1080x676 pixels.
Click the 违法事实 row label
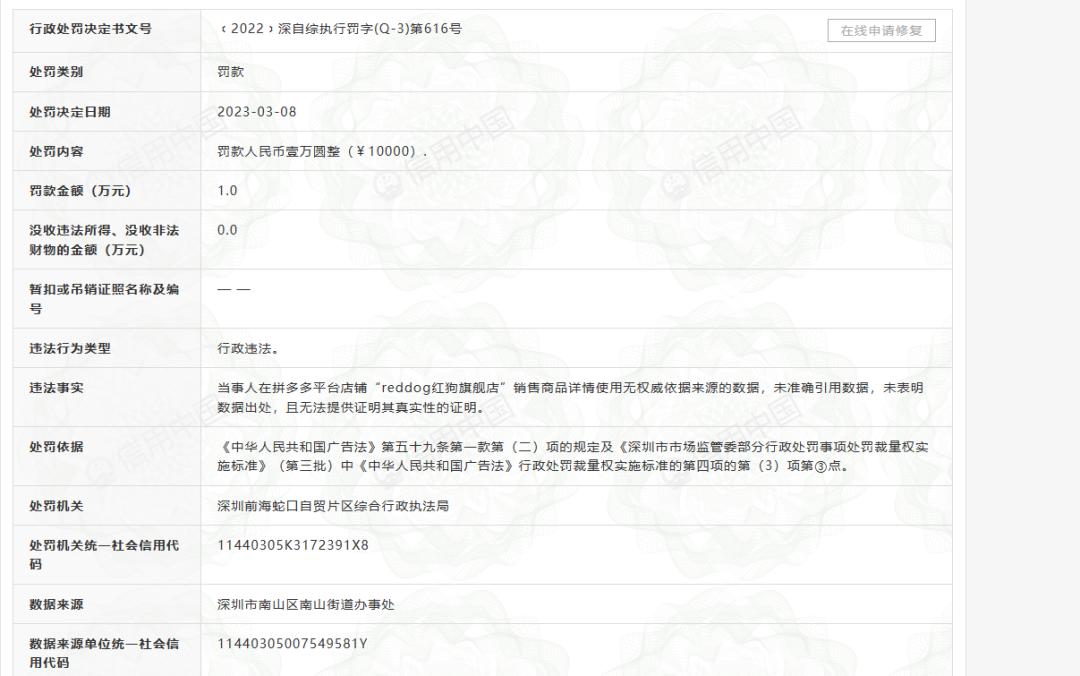click(56, 390)
